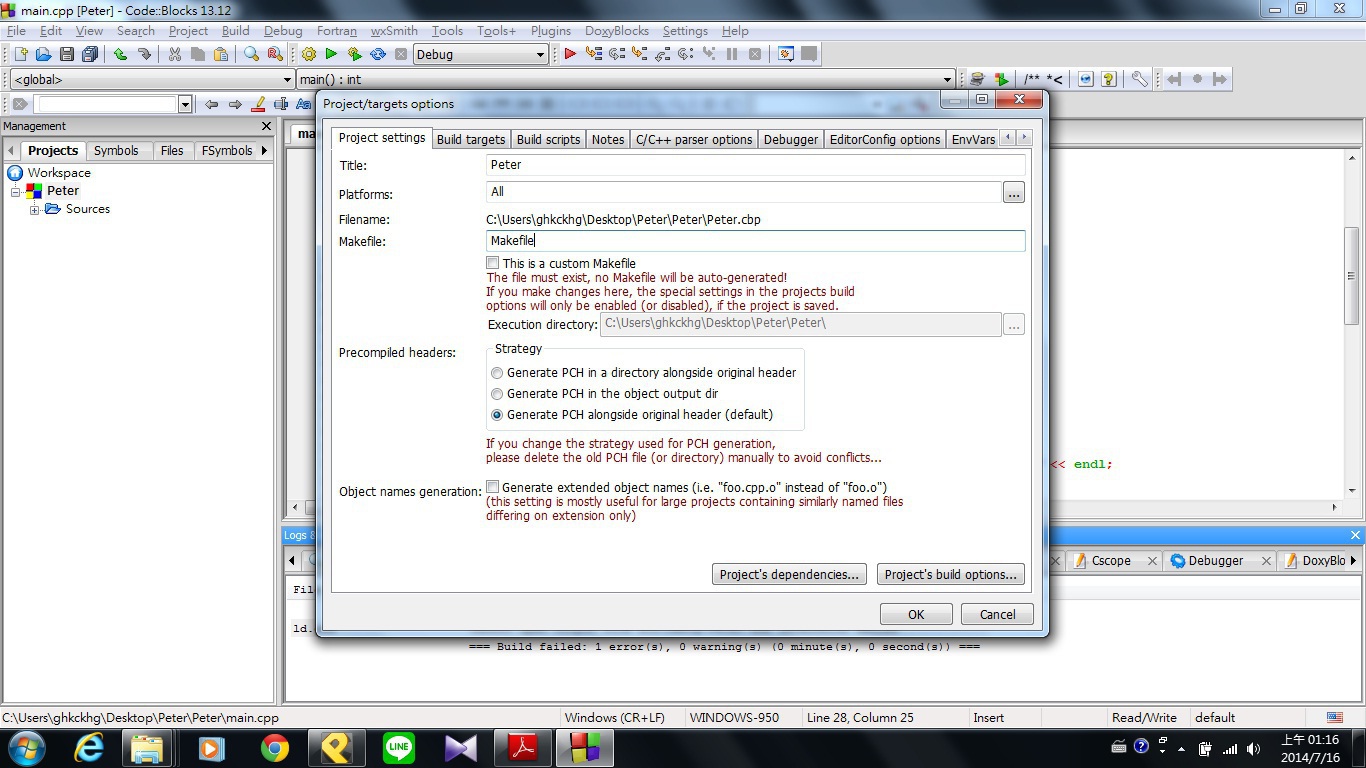
Task: Collapse the Peter project node
Action: (16, 191)
